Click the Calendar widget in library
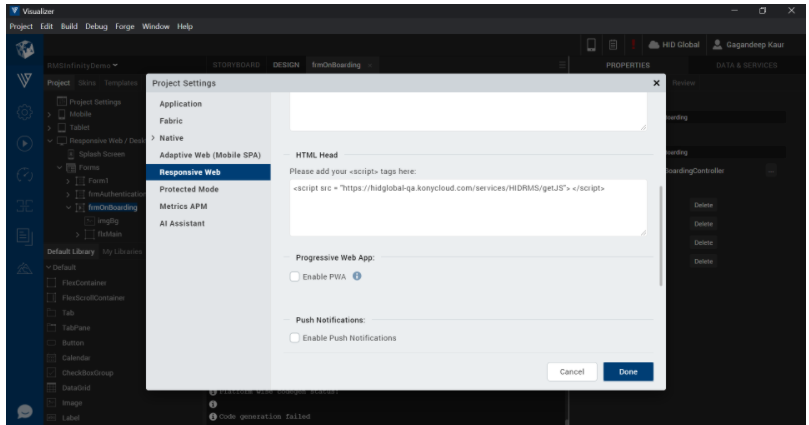The width and height of the screenshot is (809, 425). coord(69,357)
